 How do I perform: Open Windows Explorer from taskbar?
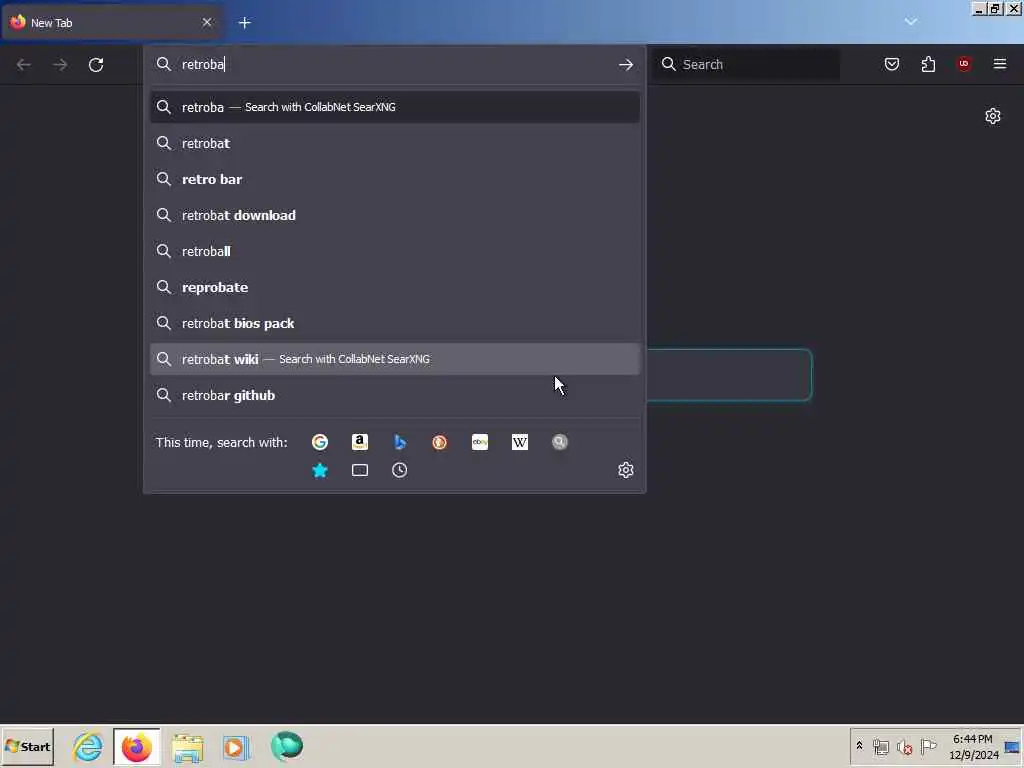point(187,746)
